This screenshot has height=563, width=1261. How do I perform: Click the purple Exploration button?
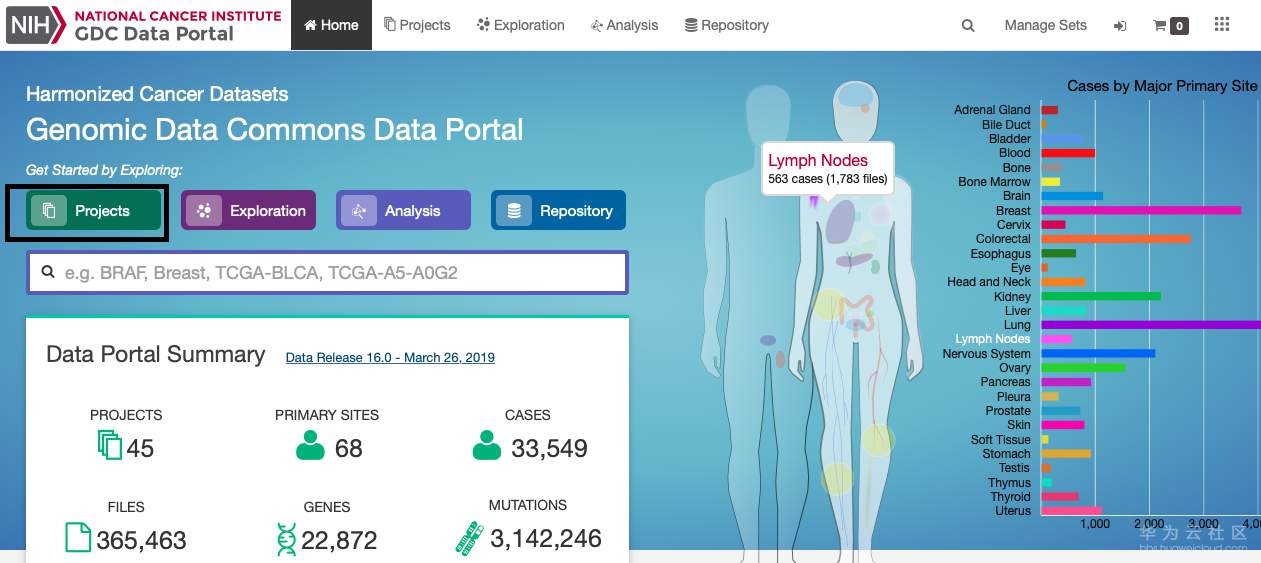point(249,211)
